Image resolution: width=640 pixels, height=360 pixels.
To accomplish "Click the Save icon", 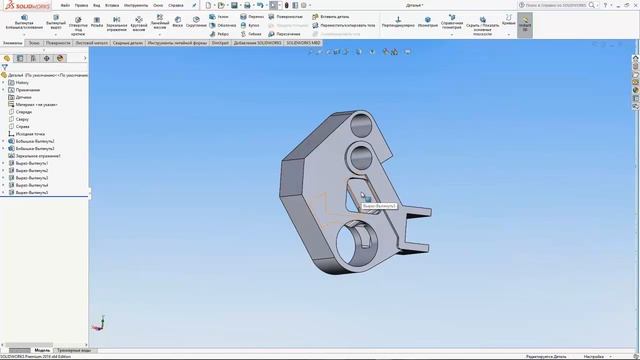I will tap(234, 5).
